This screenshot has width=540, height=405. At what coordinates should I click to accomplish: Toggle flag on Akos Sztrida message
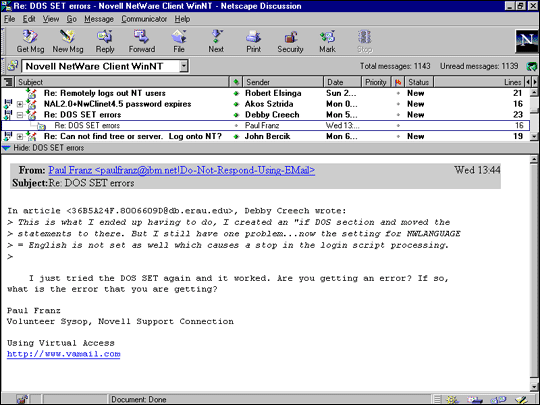pos(398,104)
